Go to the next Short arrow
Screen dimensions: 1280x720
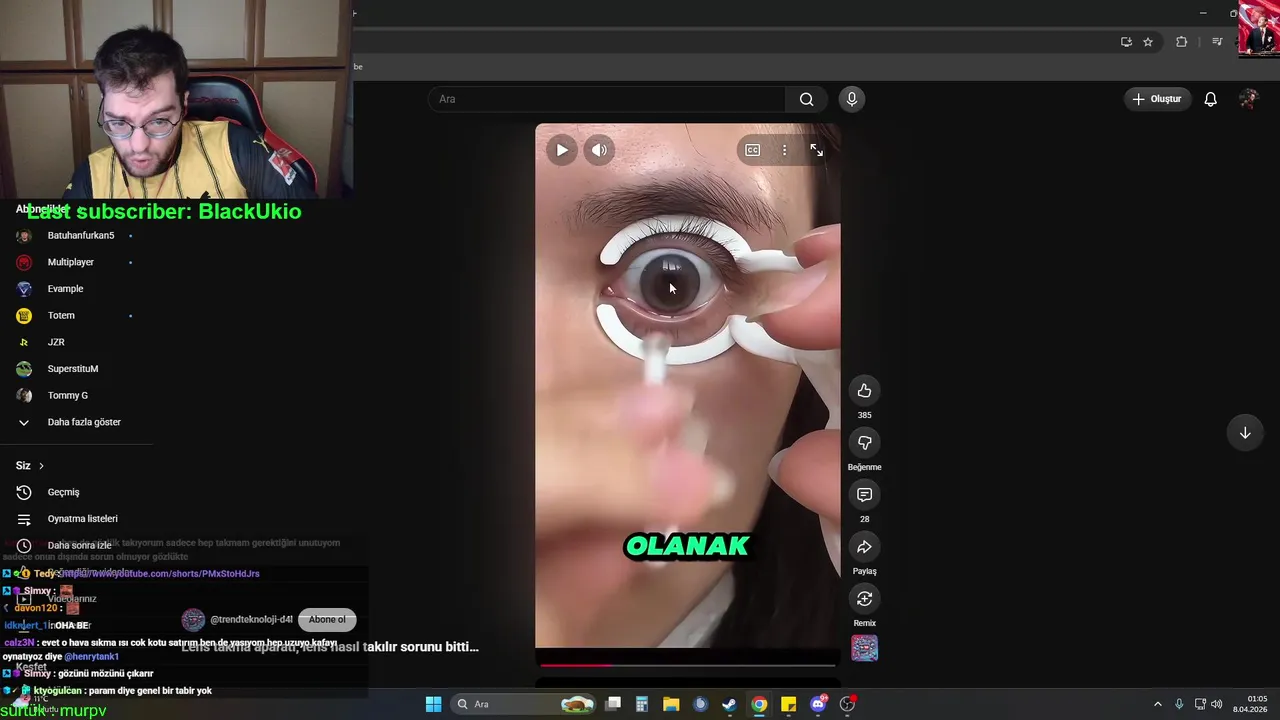[x=1245, y=433]
